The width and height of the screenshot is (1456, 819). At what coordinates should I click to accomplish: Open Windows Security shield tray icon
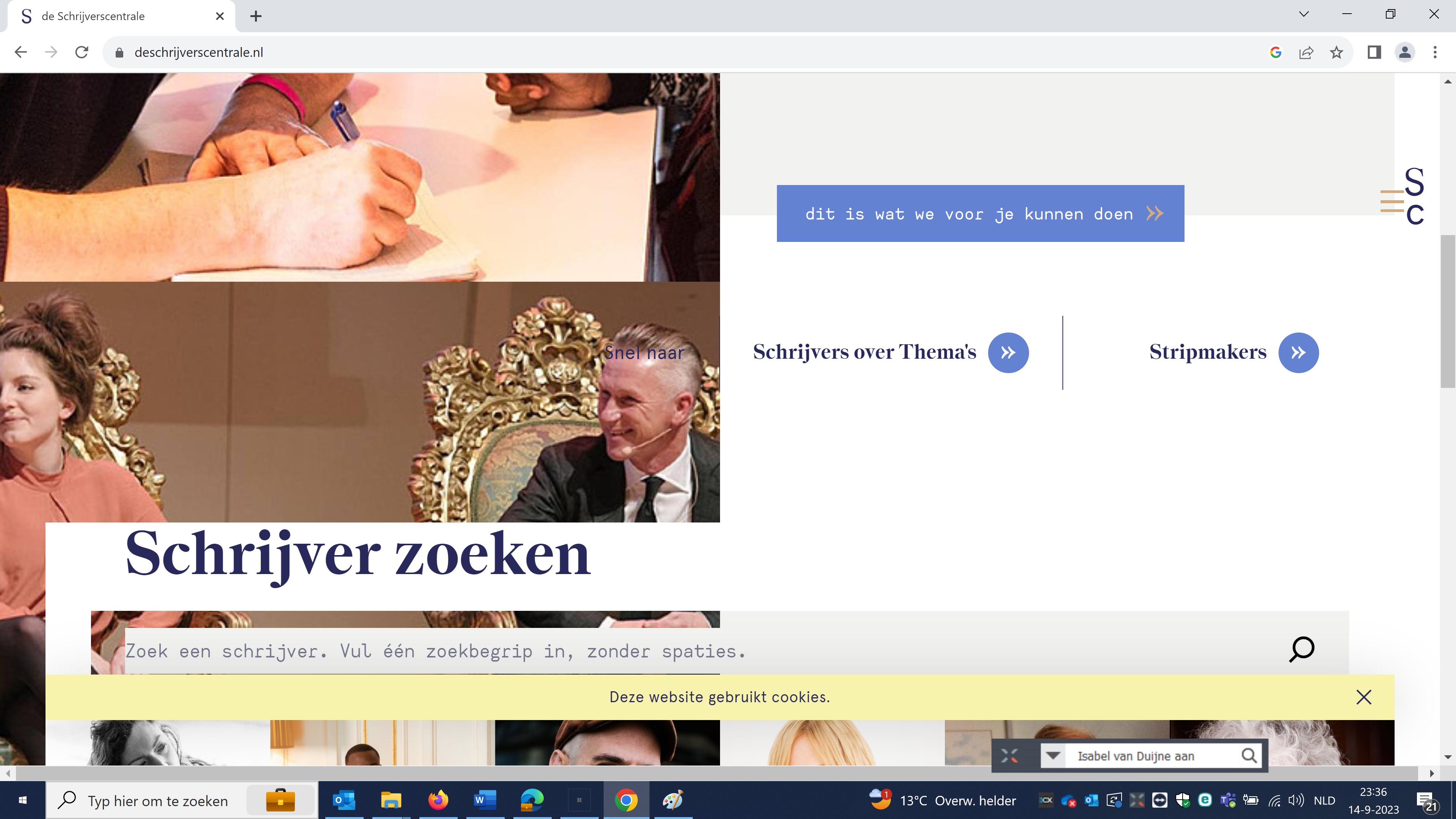coord(1183,800)
